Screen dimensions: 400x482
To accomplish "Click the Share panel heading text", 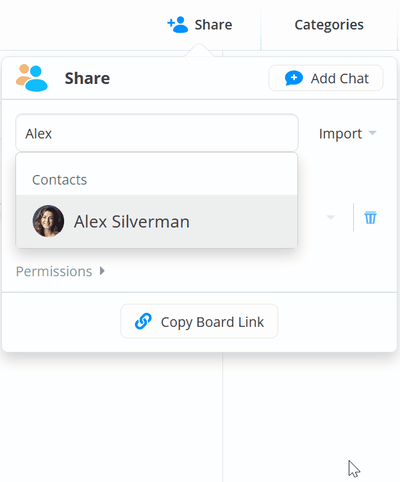I will coord(87,78).
